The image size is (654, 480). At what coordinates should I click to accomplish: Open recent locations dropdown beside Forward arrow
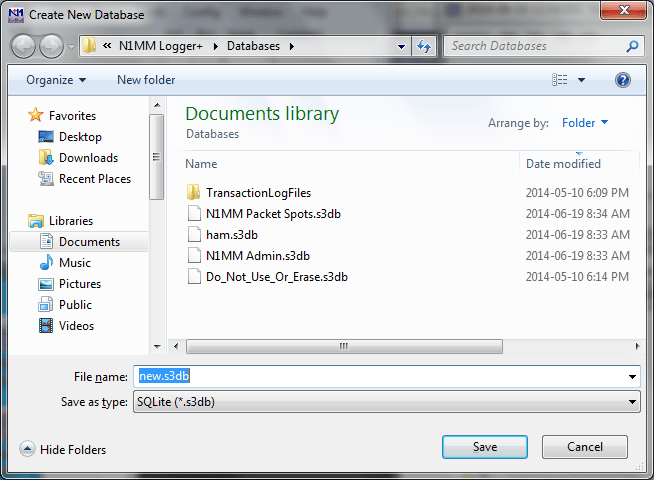[71, 46]
